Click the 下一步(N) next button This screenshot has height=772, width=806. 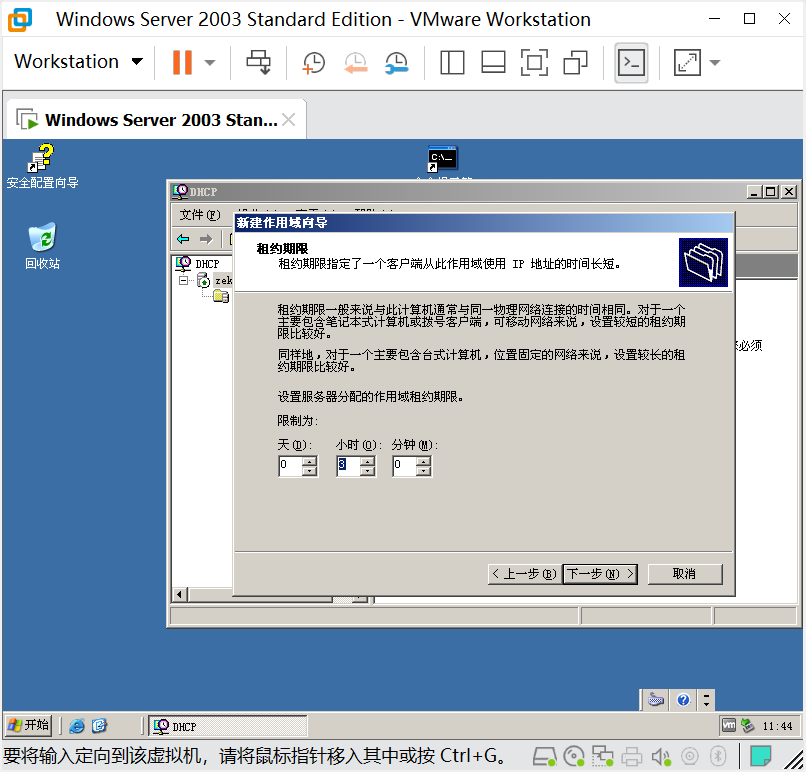click(x=600, y=574)
